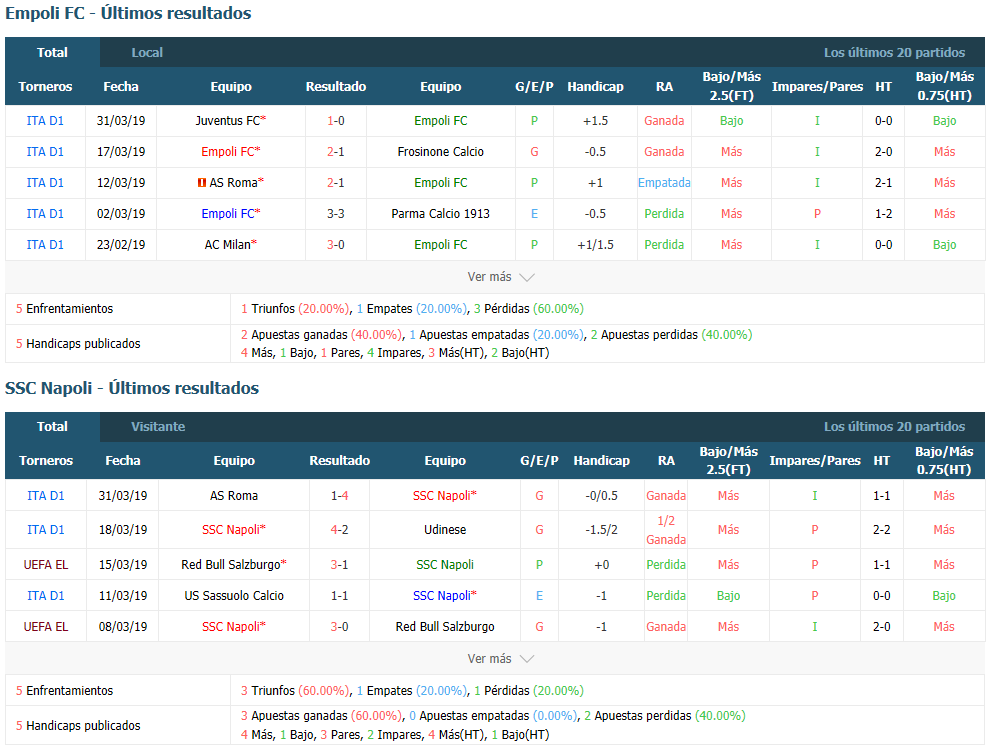Click Juventus FC team name
The image size is (987, 750).
pyautogui.click(x=227, y=120)
